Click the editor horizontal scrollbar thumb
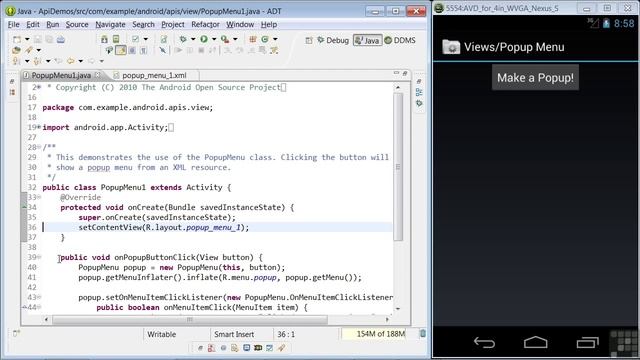 pyautogui.click(x=190, y=320)
